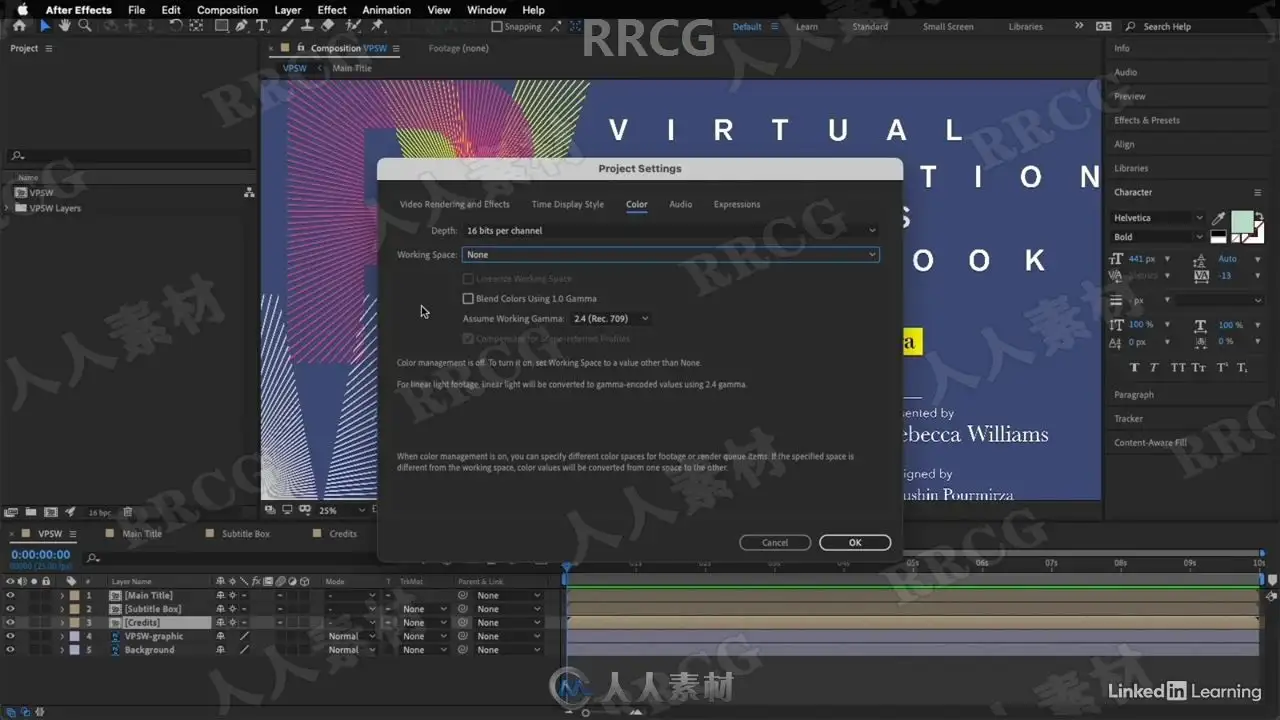Open the Composition menu
This screenshot has width=1280, height=720.
[x=227, y=10]
